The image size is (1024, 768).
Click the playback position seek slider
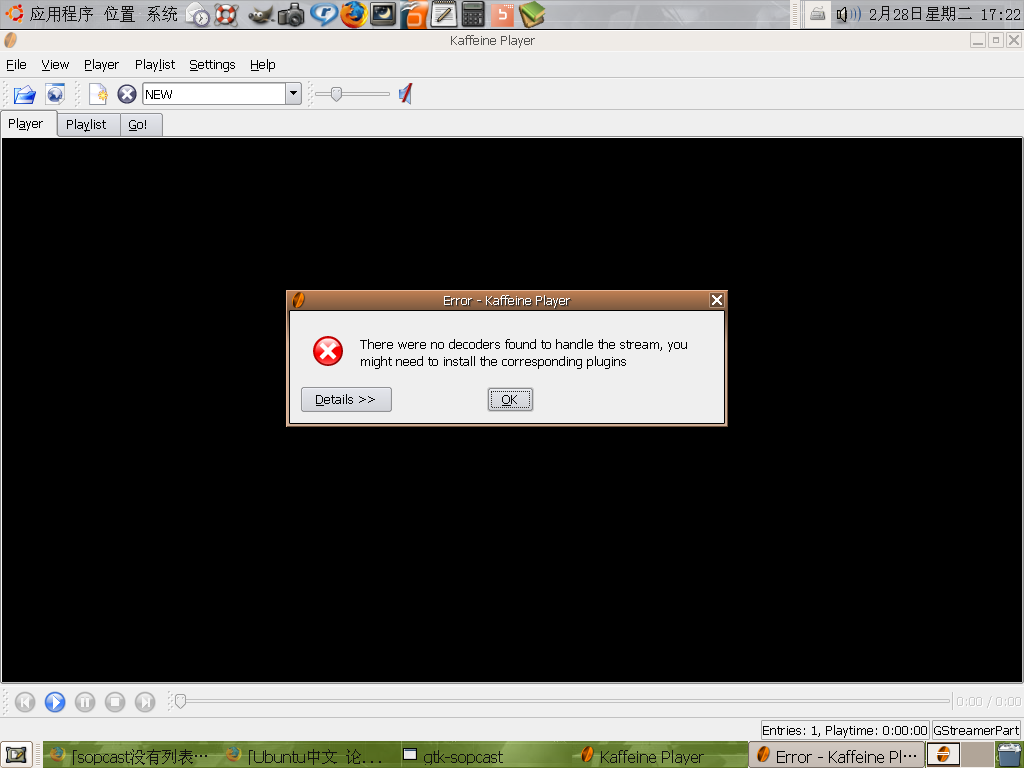(x=562, y=701)
